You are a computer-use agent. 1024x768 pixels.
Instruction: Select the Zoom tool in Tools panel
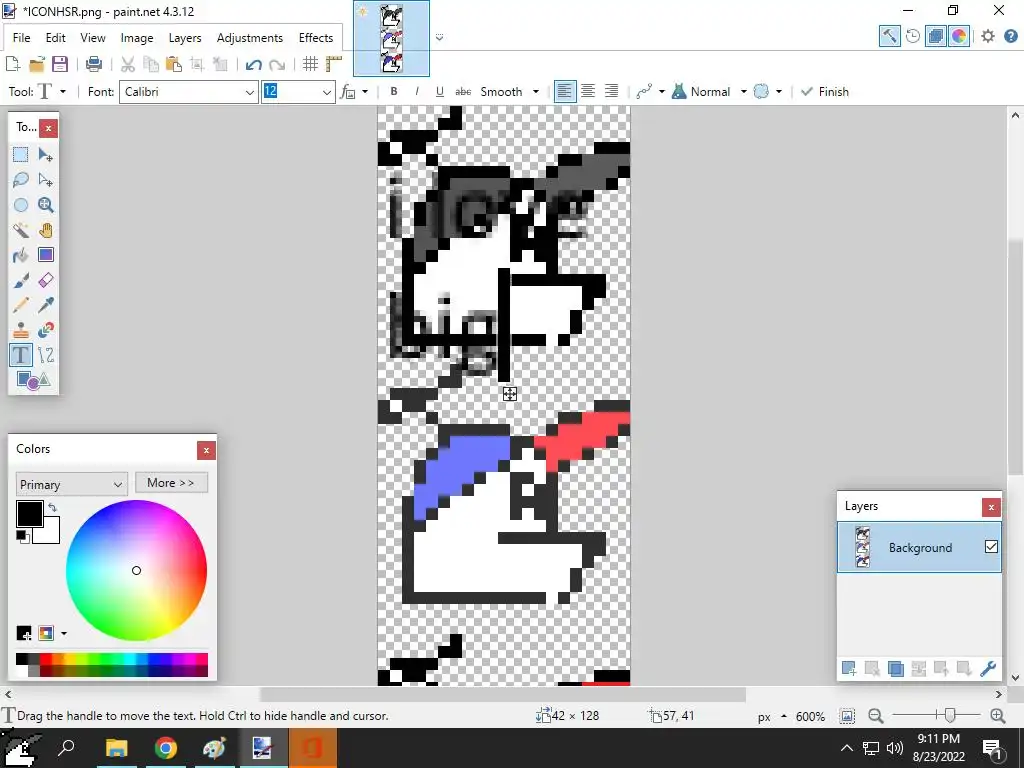click(46, 205)
